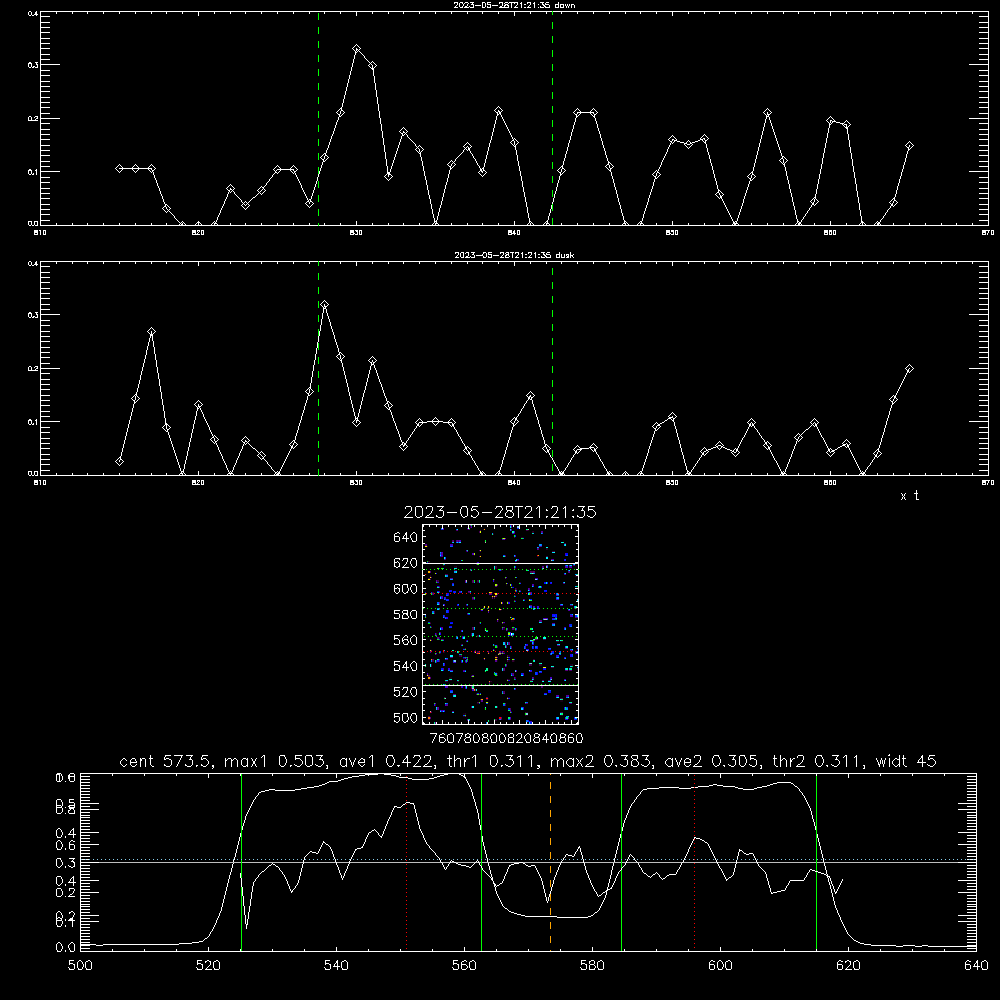Image resolution: width=1000 pixels, height=1000 pixels.
Task: Click y-axis label '580' of the spectral image
Action: (x=406, y=615)
